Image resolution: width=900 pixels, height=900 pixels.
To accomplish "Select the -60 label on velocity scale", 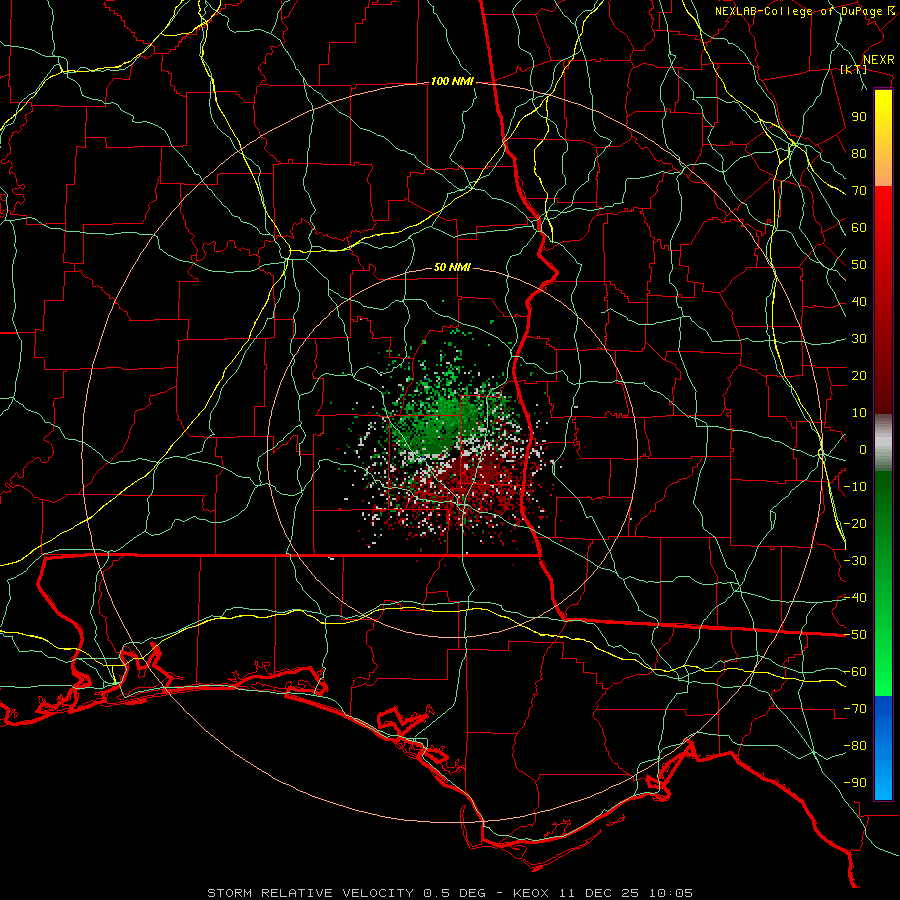I will (x=855, y=672).
